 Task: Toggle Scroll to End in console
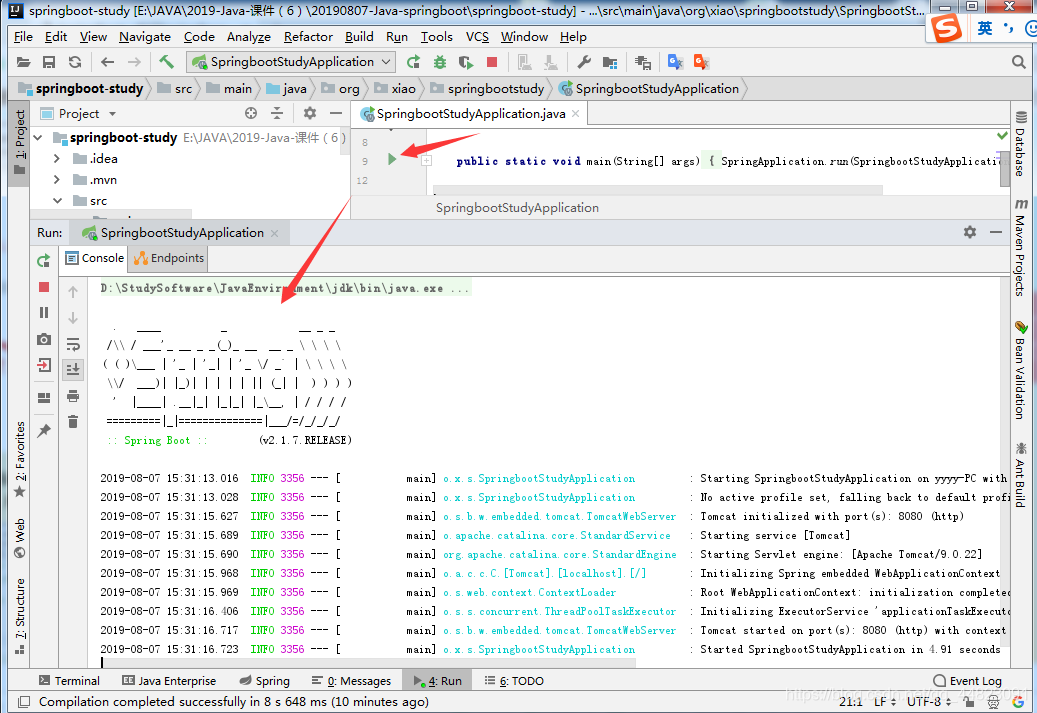(73, 370)
